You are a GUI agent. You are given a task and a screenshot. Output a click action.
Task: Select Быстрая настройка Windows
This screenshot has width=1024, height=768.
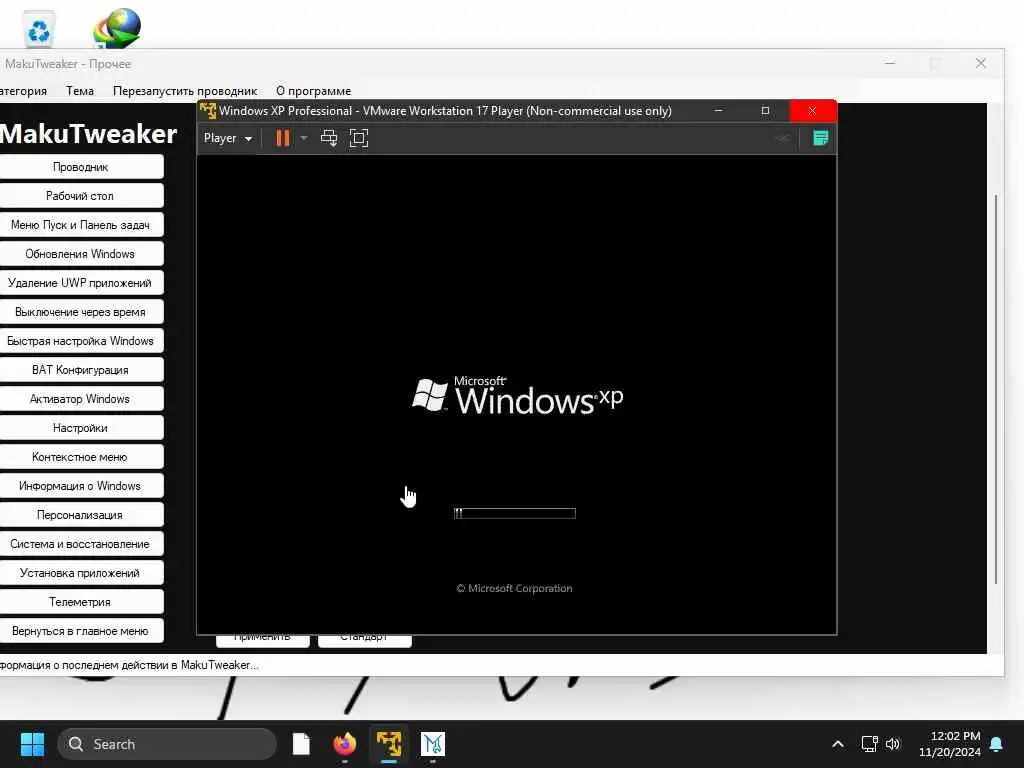(81, 340)
